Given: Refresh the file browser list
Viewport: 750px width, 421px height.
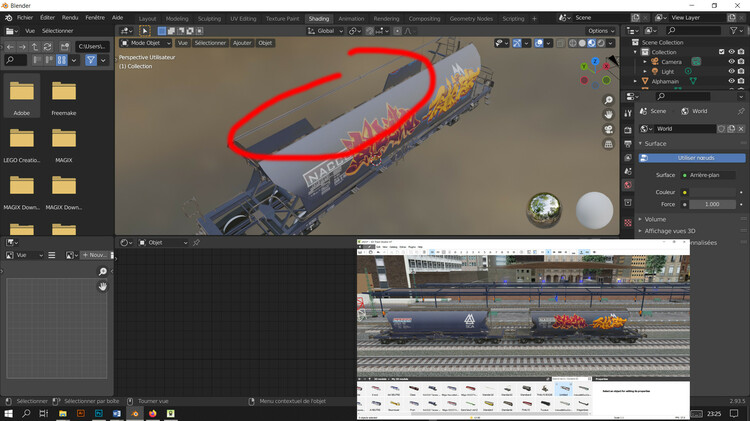Looking at the screenshot, I should (x=47, y=46).
